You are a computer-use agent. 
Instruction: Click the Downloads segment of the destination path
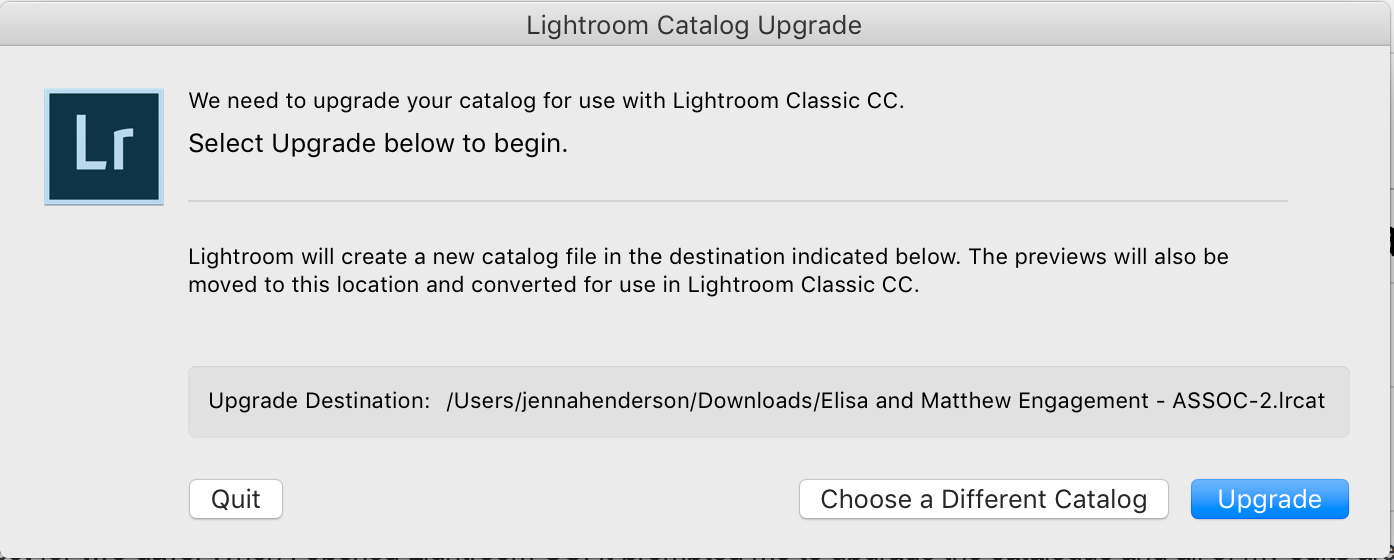[x=755, y=401]
